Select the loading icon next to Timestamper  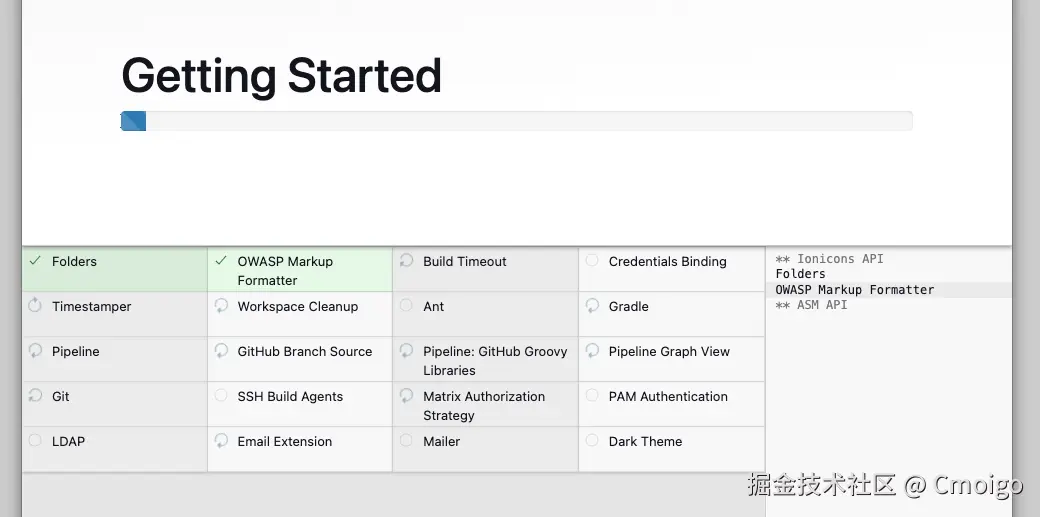35,306
